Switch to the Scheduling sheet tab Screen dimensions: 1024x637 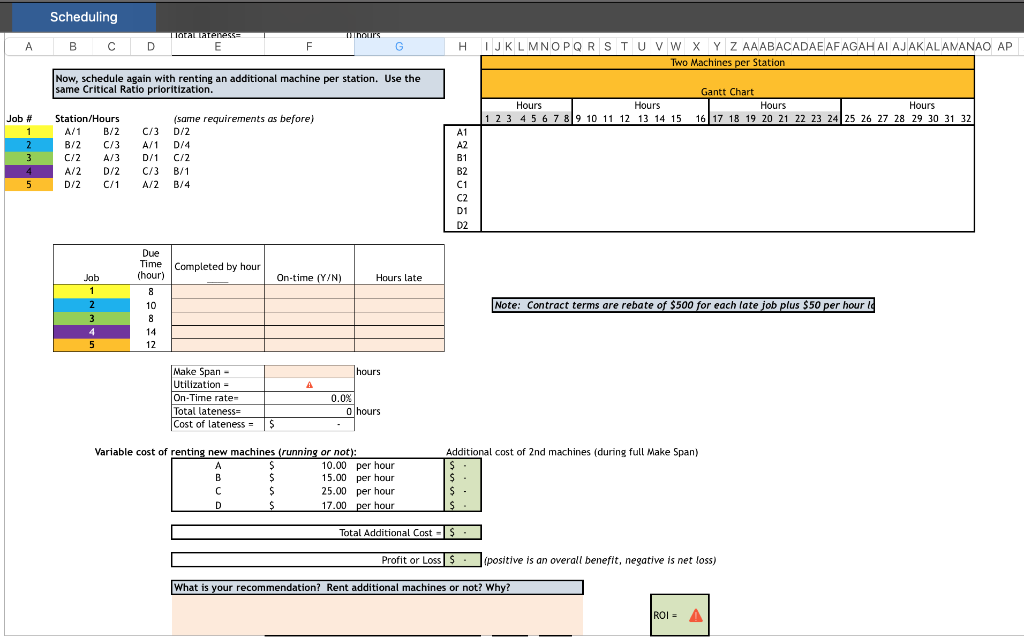[82, 16]
